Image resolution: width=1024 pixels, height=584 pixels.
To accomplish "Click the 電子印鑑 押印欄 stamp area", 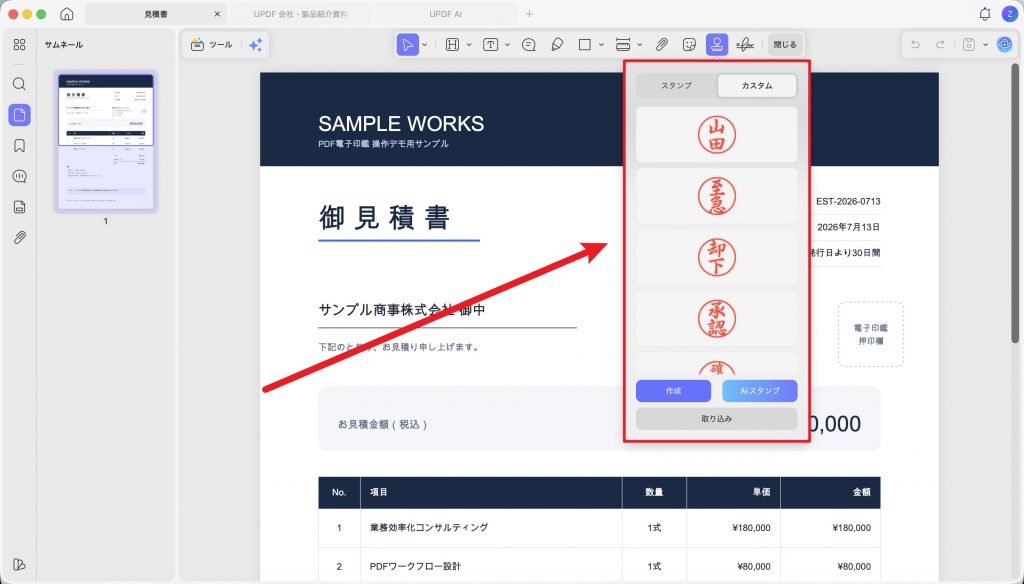I will [x=871, y=334].
